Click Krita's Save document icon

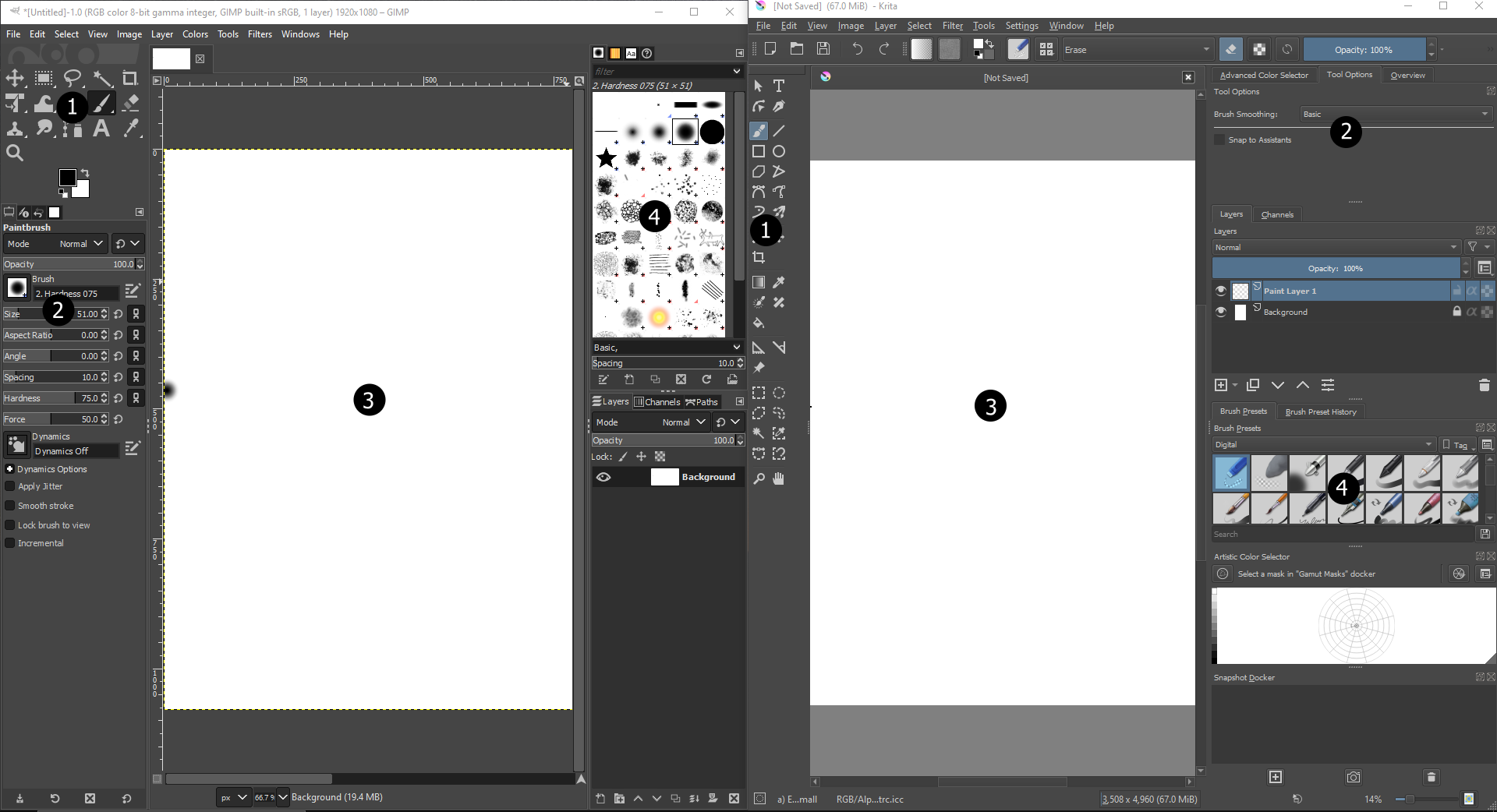pos(823,49)
